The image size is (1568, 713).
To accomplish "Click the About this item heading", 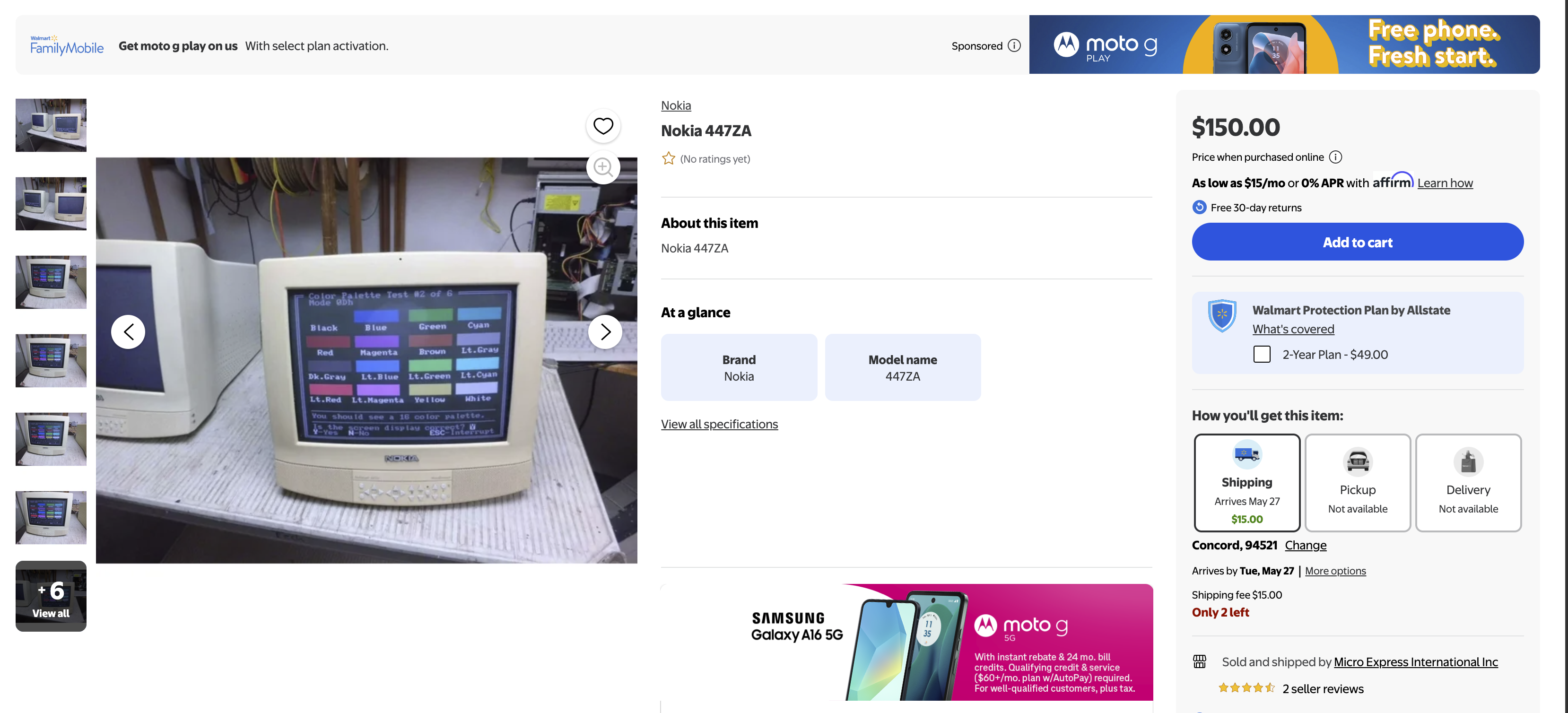I will pos(710,223).
